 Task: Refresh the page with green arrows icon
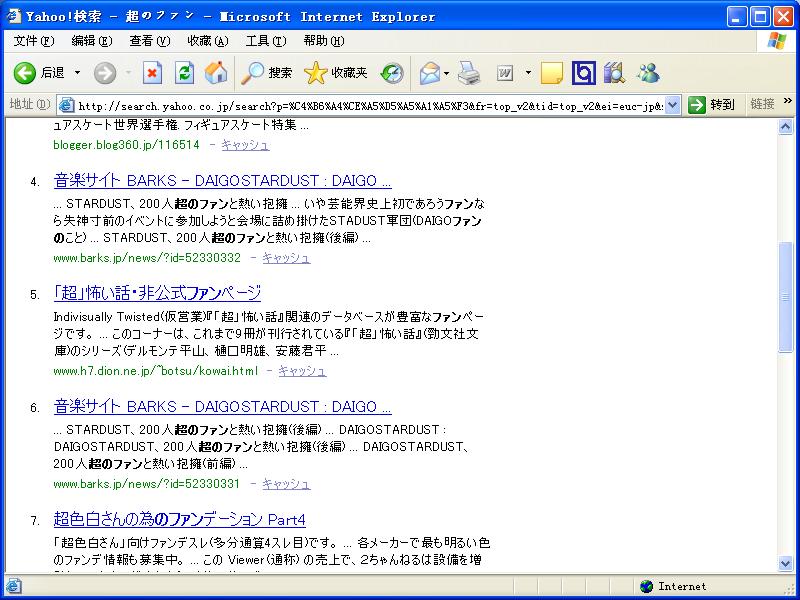click(x=184, y=73)
